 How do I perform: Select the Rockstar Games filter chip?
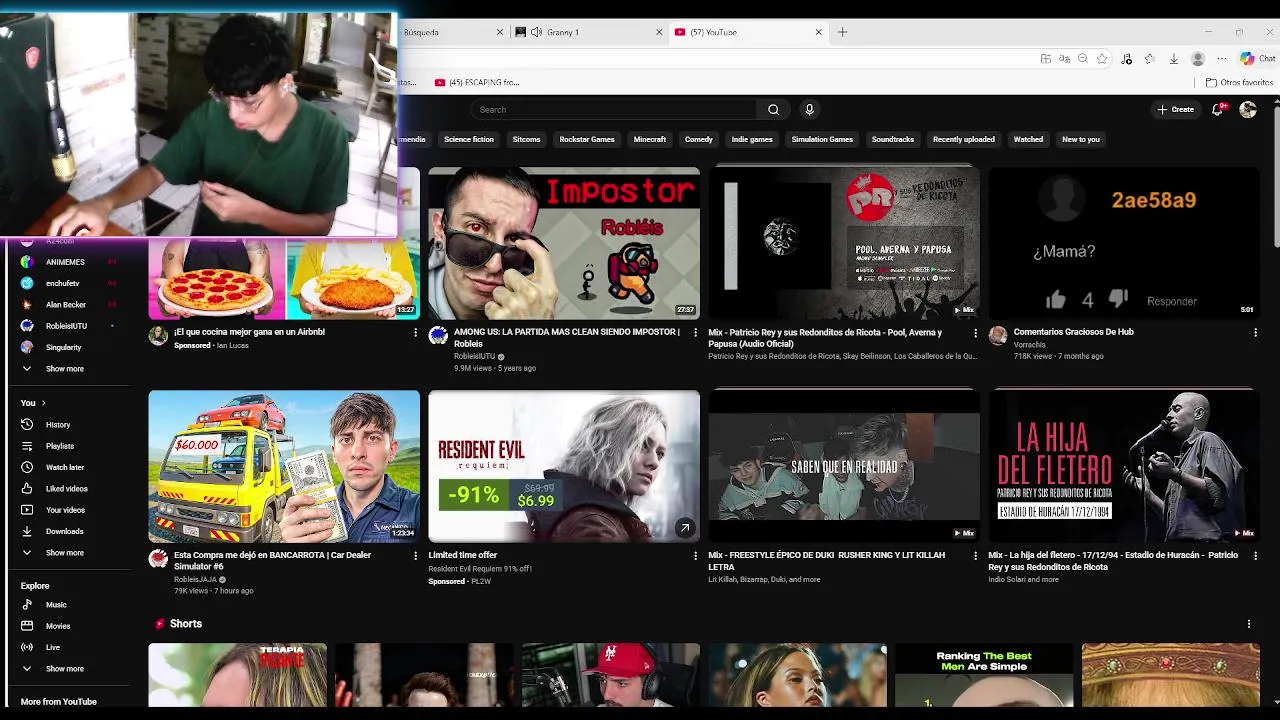click(587, 139)
